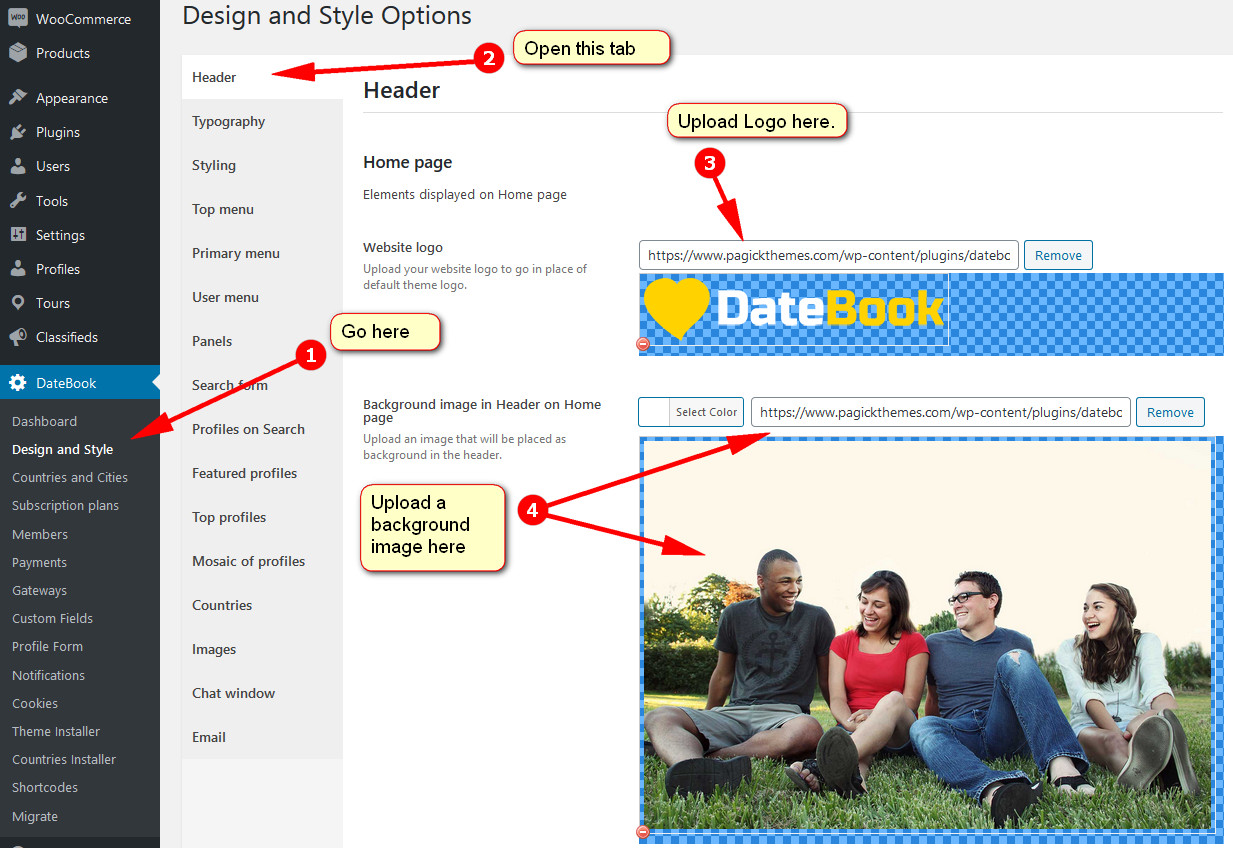
Task: Click the website logo URL field
Action: pyautogui.click(x=828, y=255)
